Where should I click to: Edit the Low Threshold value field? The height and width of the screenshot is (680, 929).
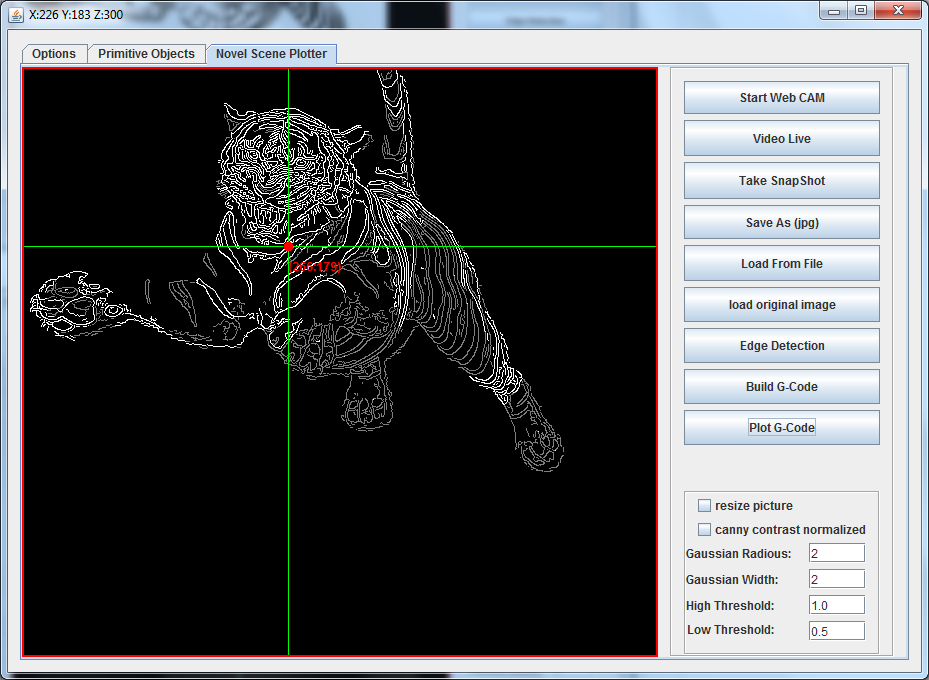[837, 631]
